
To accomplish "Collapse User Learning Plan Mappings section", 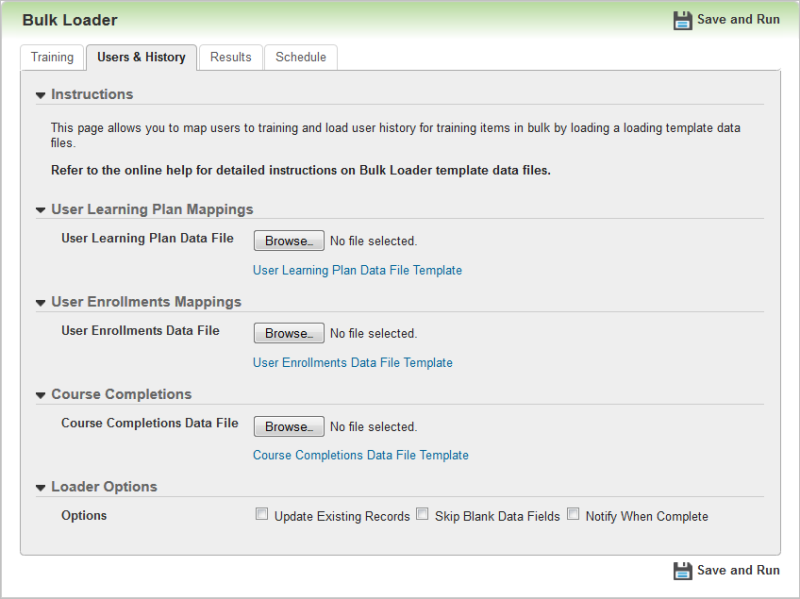I will [x=41, y=210].
